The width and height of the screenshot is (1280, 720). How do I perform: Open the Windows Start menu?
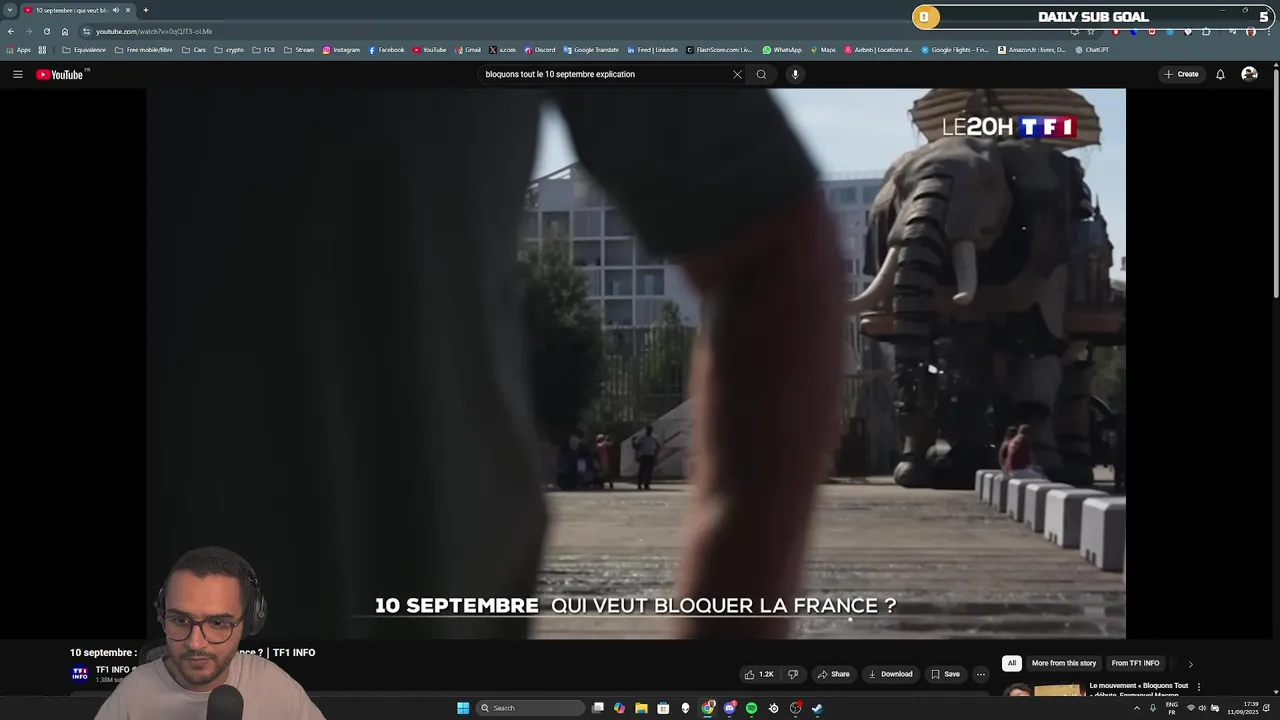click(x=463, y=708)
